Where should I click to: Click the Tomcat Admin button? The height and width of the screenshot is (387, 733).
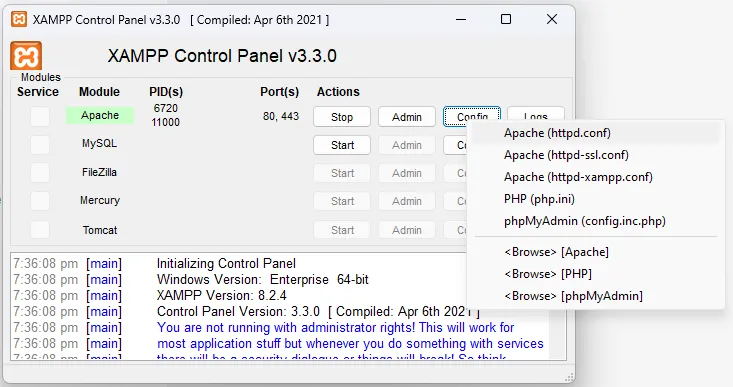tap(407, 230)
